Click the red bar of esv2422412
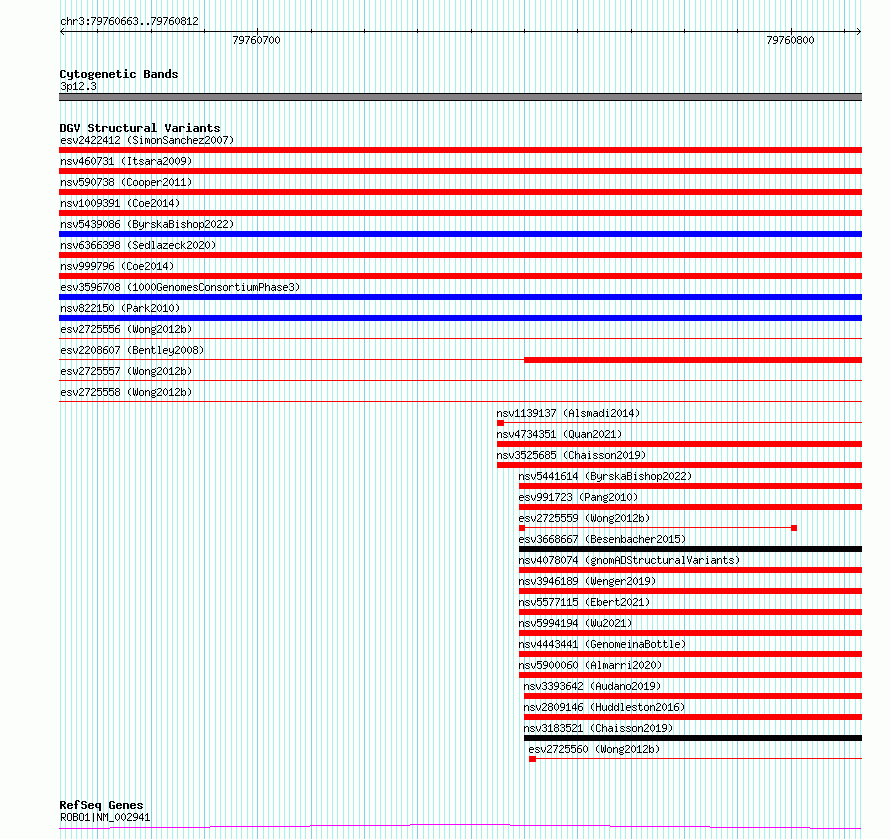Viewport: 890px width, 839px height. coord(460,150)
